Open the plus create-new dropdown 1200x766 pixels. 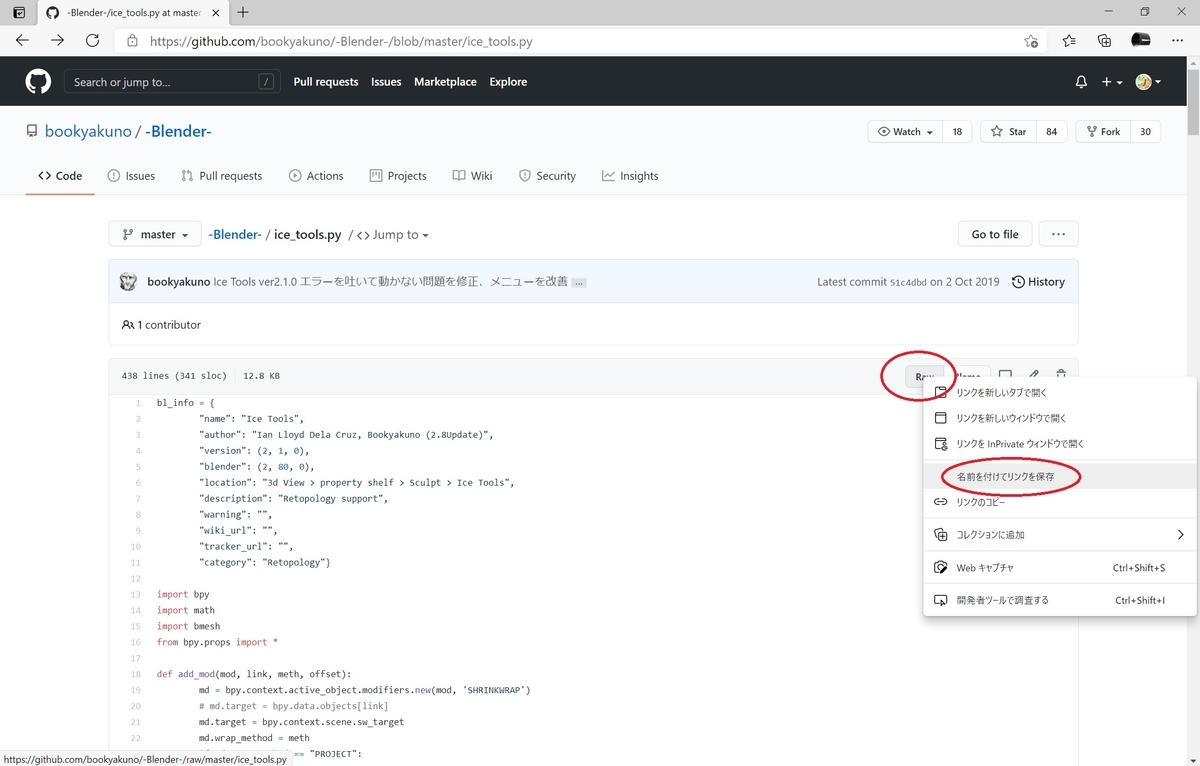click(1112, 82)
